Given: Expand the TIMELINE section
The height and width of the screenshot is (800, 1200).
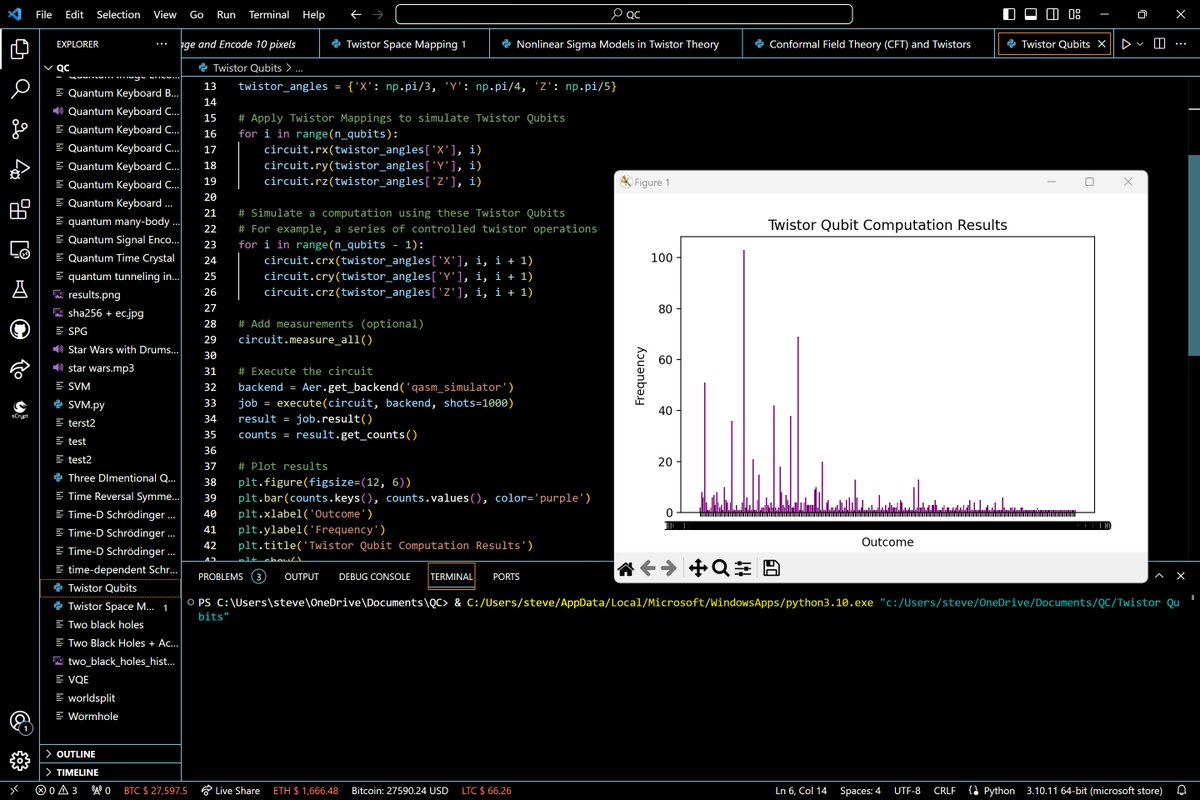Looking at the screenshot, I should pyautogui.click(x=77, y=773).
